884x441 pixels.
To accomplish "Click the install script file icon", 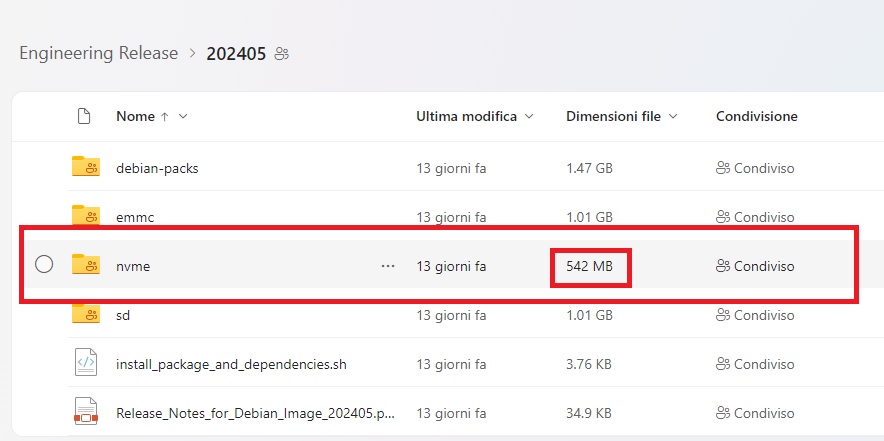I will [86, 363].
